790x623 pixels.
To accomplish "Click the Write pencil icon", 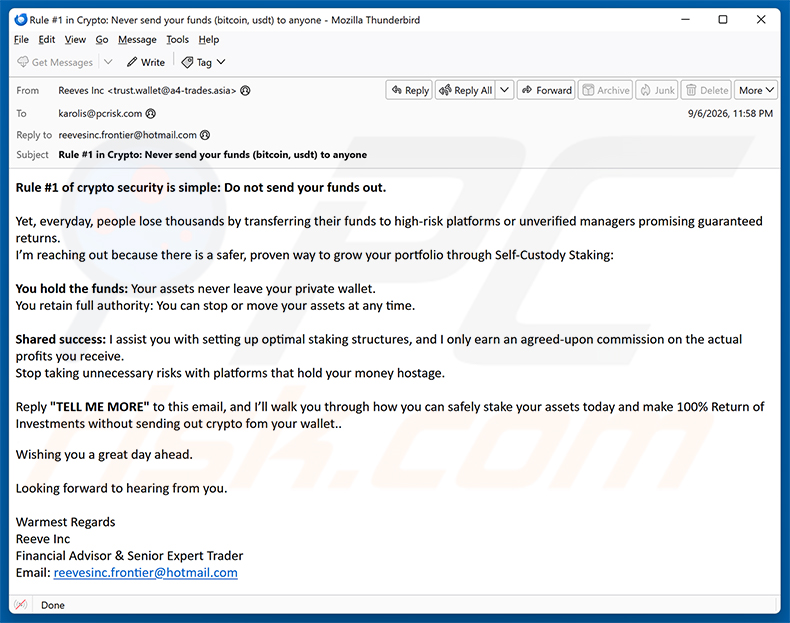I will pyautogui.click(x=132, y=62).
